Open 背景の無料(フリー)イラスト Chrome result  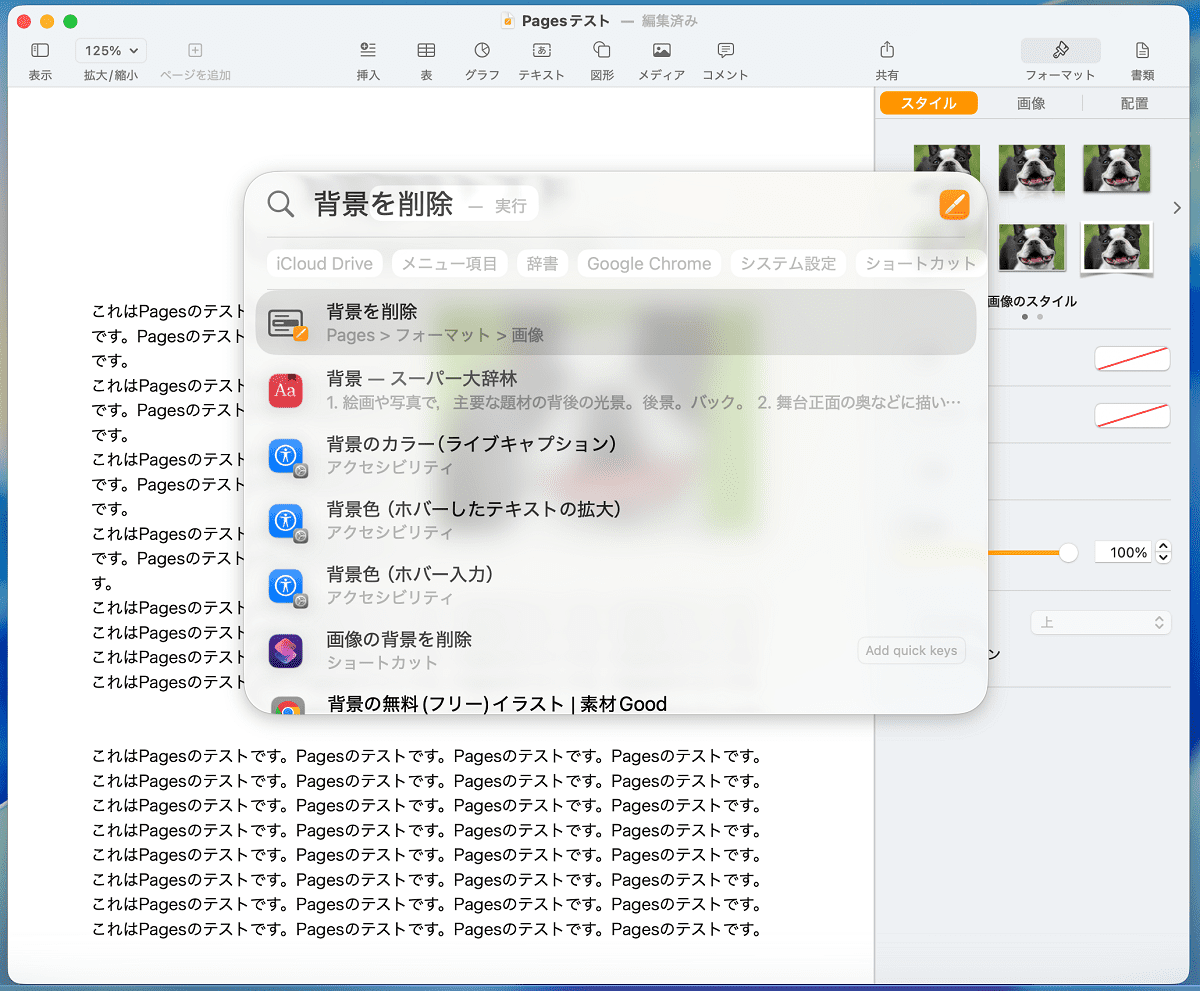pos(616,702)
